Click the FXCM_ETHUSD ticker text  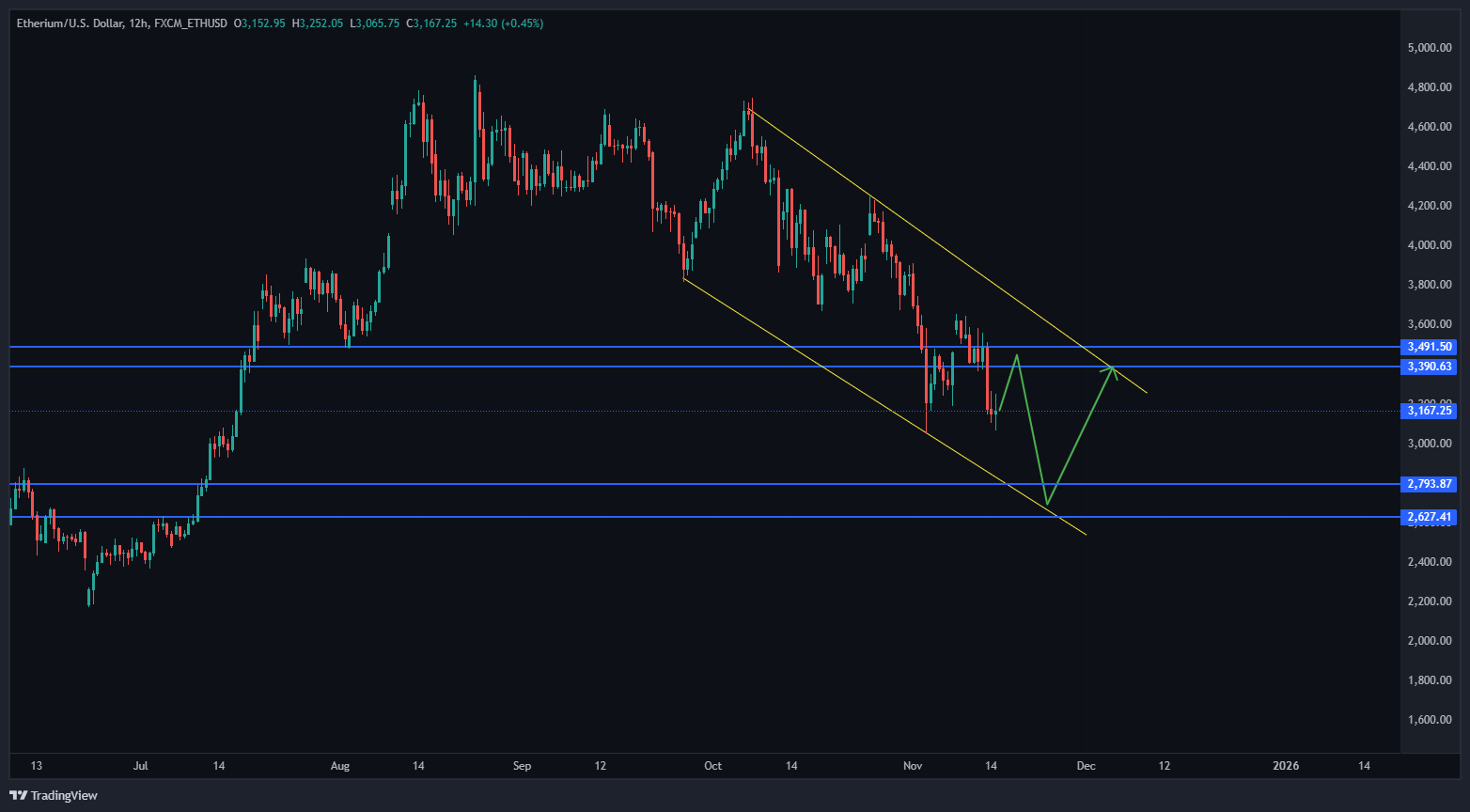tap(191, 23)
